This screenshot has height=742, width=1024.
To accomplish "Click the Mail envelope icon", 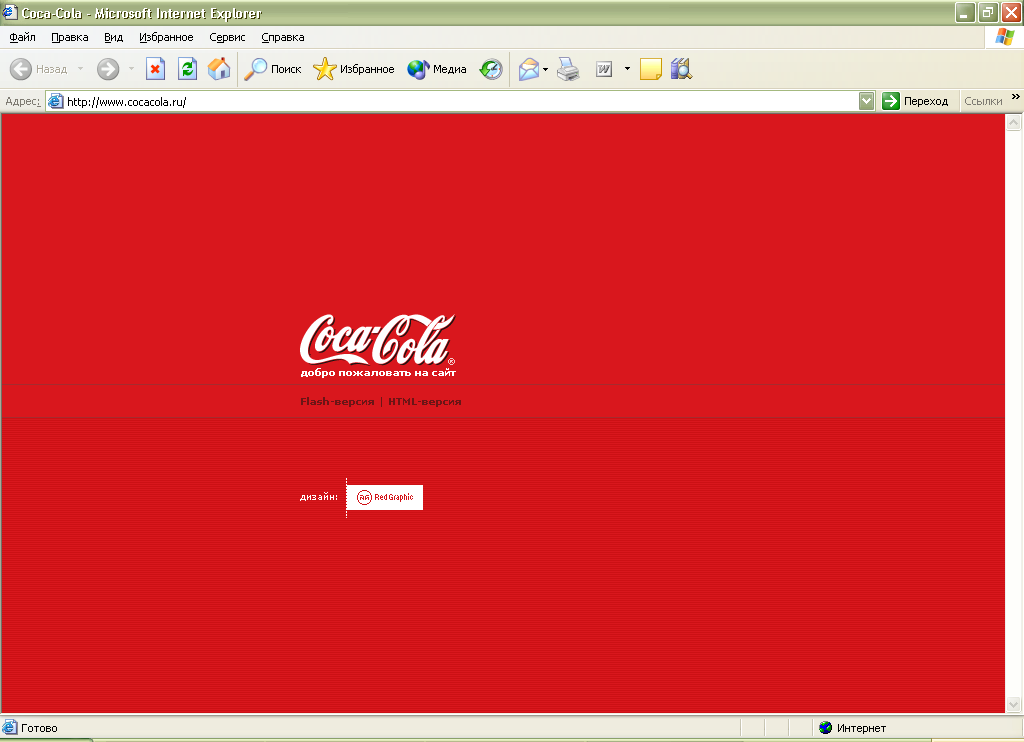I will coord(528,69).
